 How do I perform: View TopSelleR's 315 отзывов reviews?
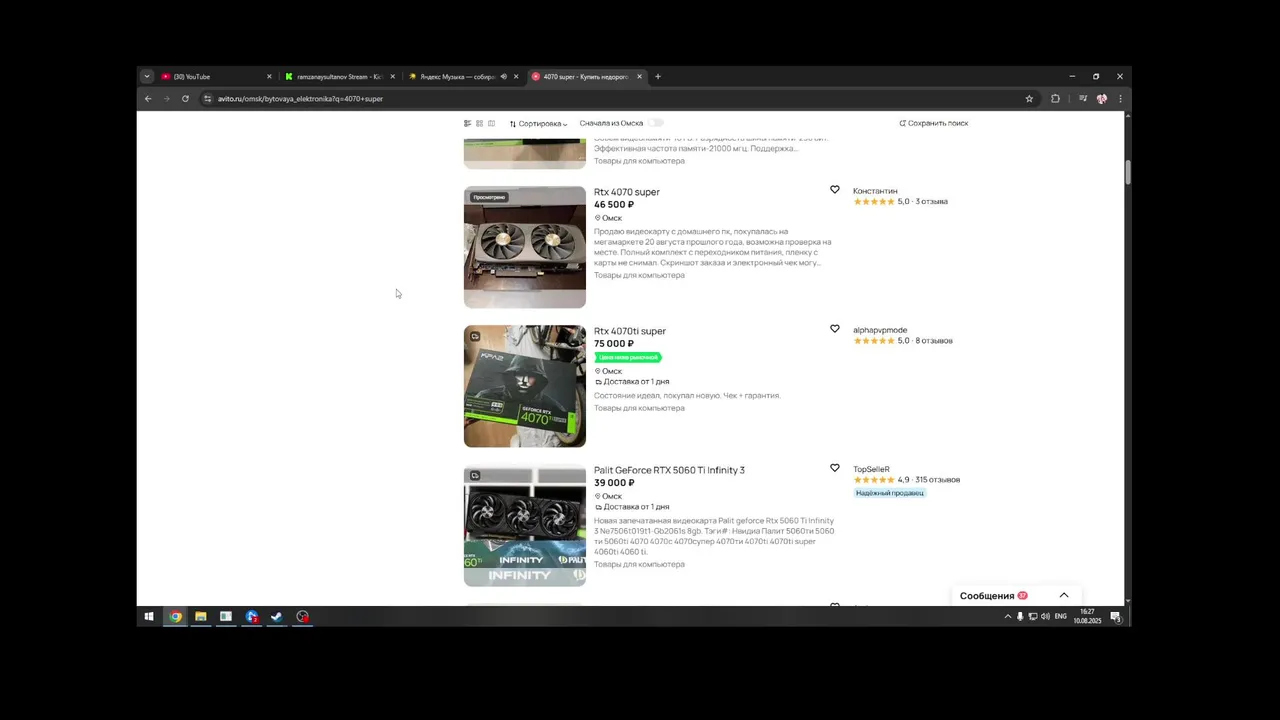(x=938, y=480)
